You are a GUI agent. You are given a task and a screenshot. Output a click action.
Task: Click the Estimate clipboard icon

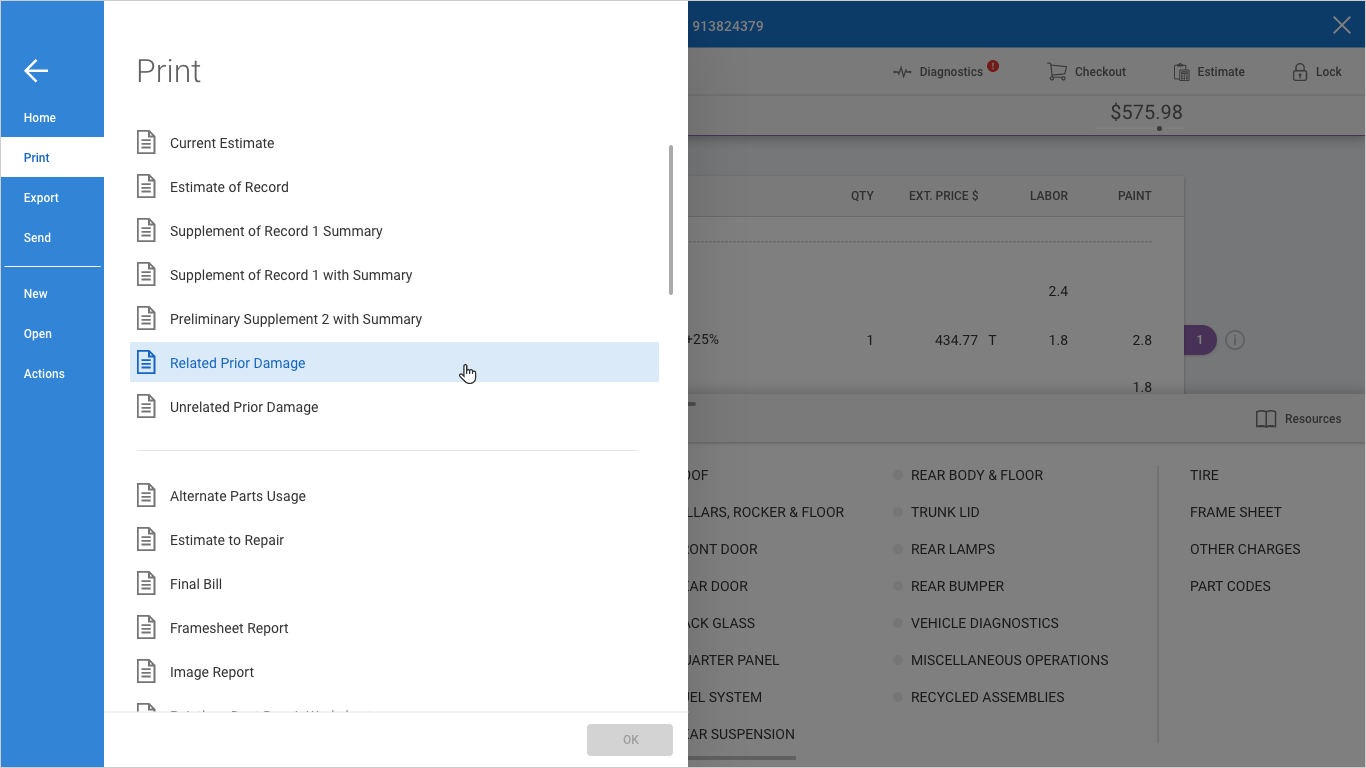point(1181,72)
